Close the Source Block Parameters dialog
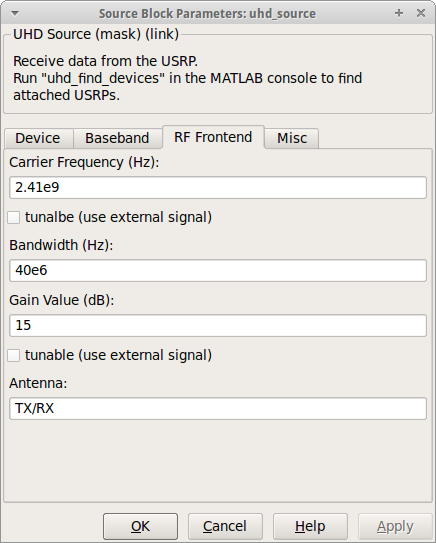Image resolution: width=436 pixels, height=543 pixels. (x=421, y=13)
